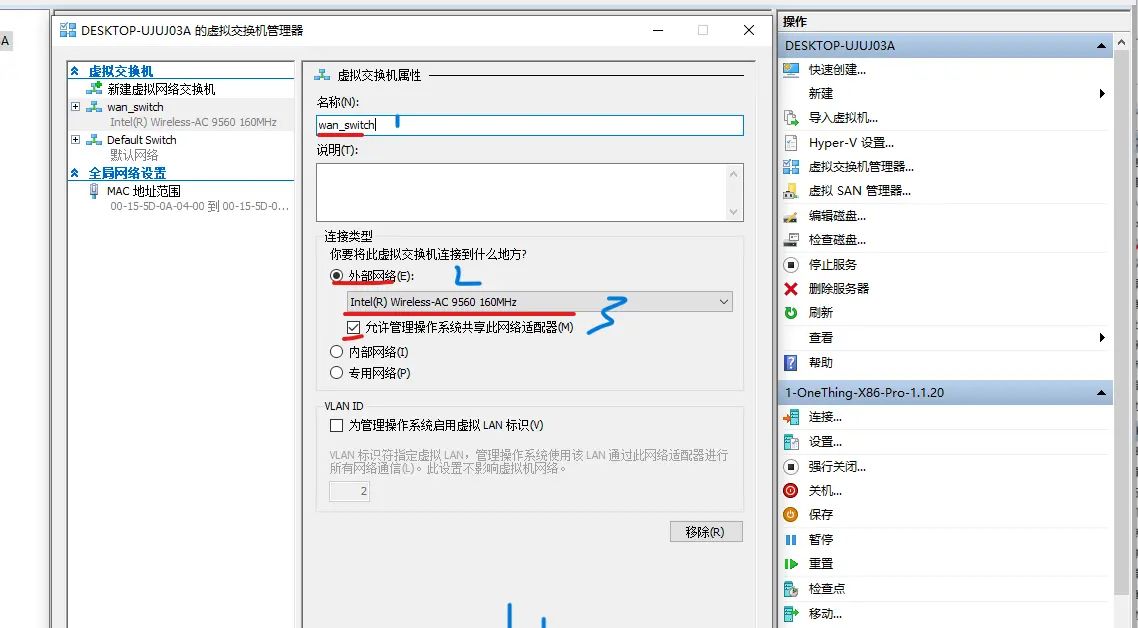1138x628 pixels.
Task: Click the wan_switch network icon in the tree
Action: 94,107
